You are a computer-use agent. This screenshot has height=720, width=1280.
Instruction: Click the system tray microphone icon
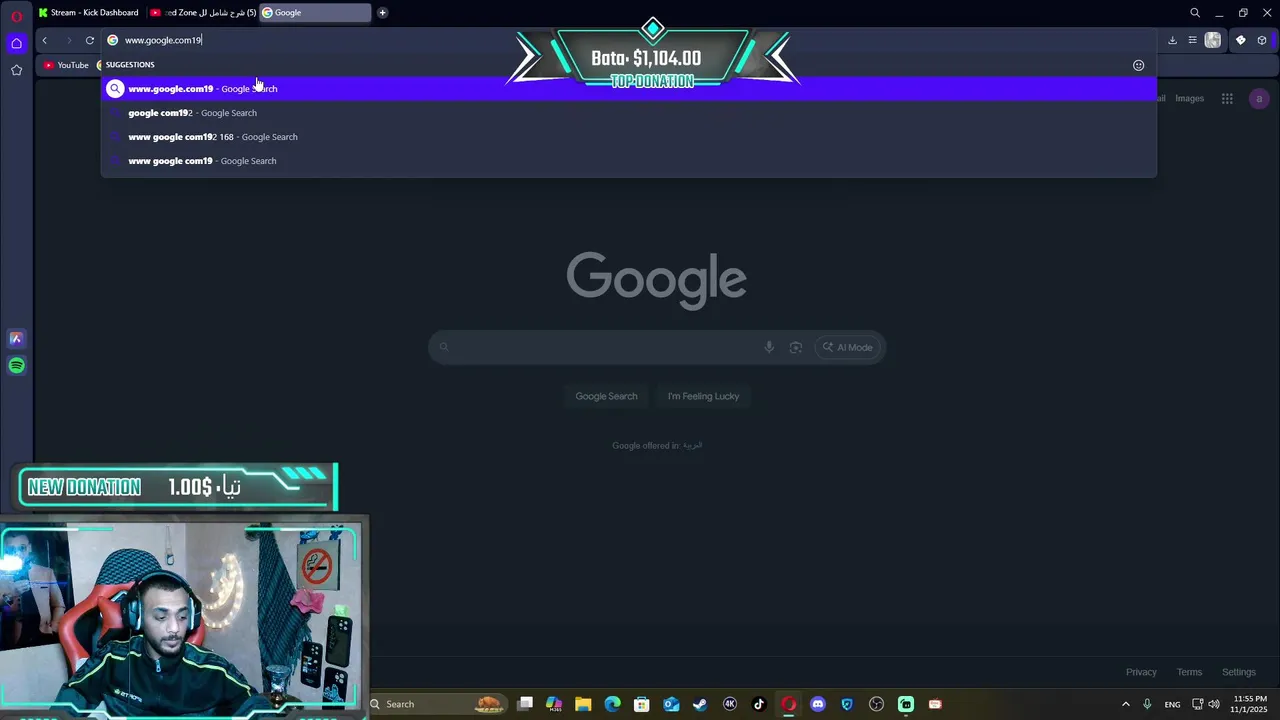click(1147, 704)
